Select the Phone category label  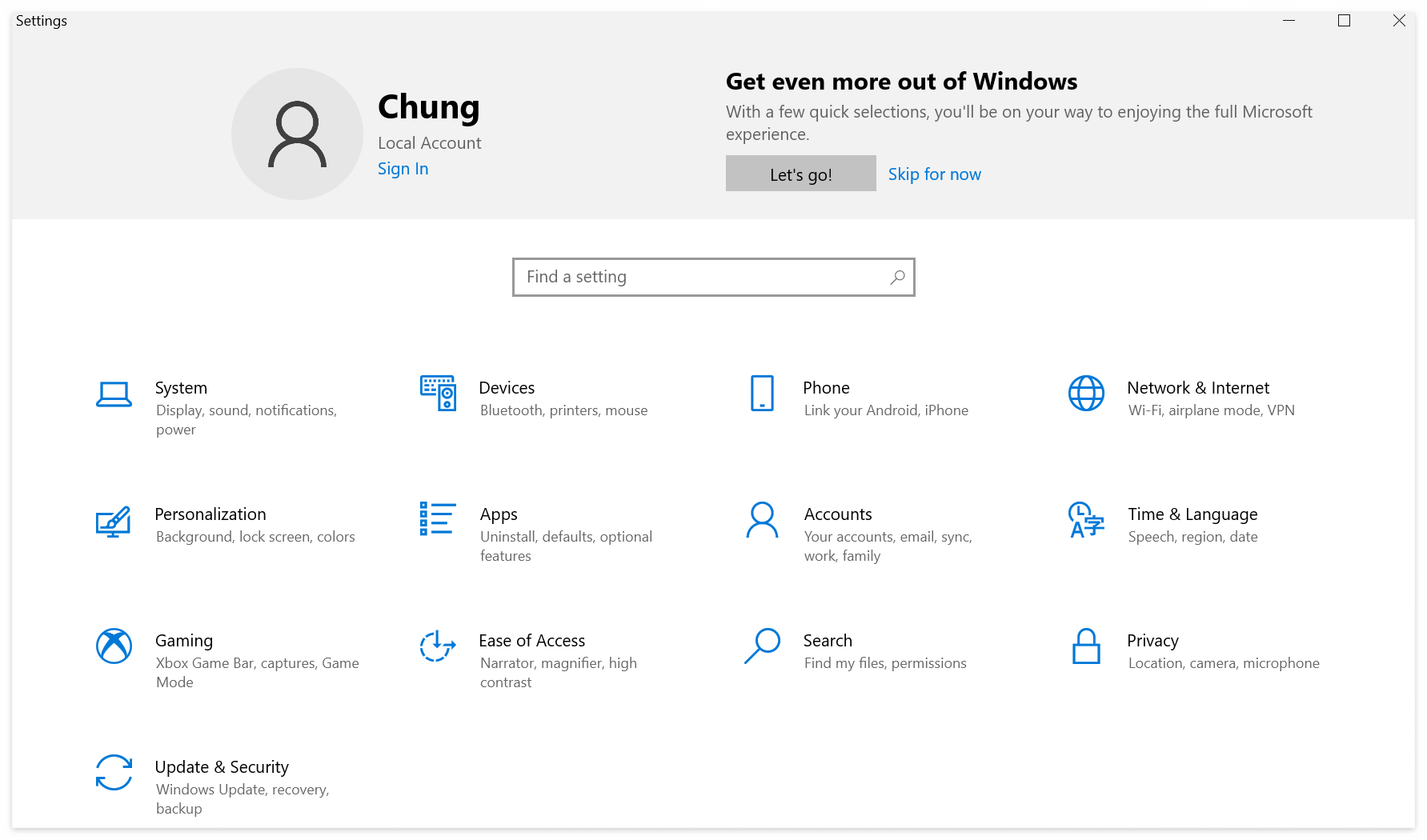click(x=826, y=388)
